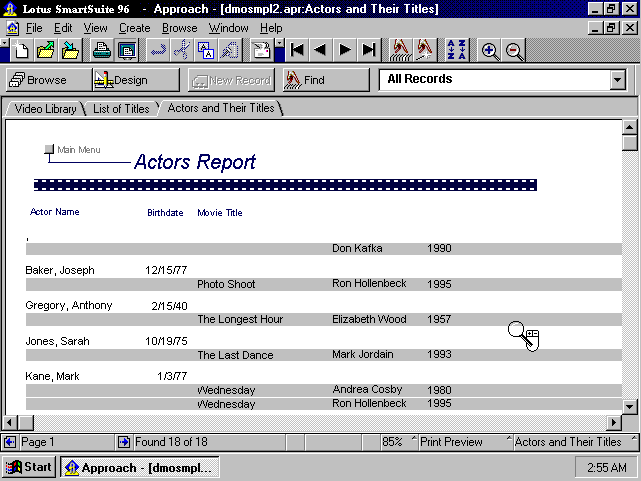Open the Help menu
Screen dimensions: 641x481
click(271, 28)
